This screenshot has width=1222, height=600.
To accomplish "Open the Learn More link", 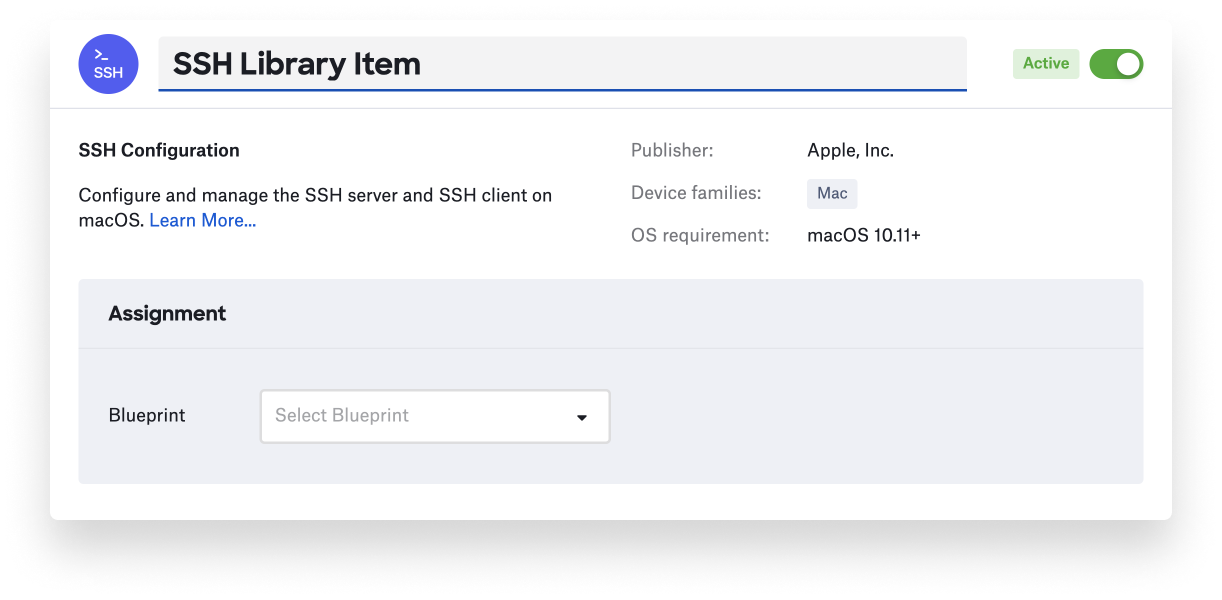I will coord(202,220).
